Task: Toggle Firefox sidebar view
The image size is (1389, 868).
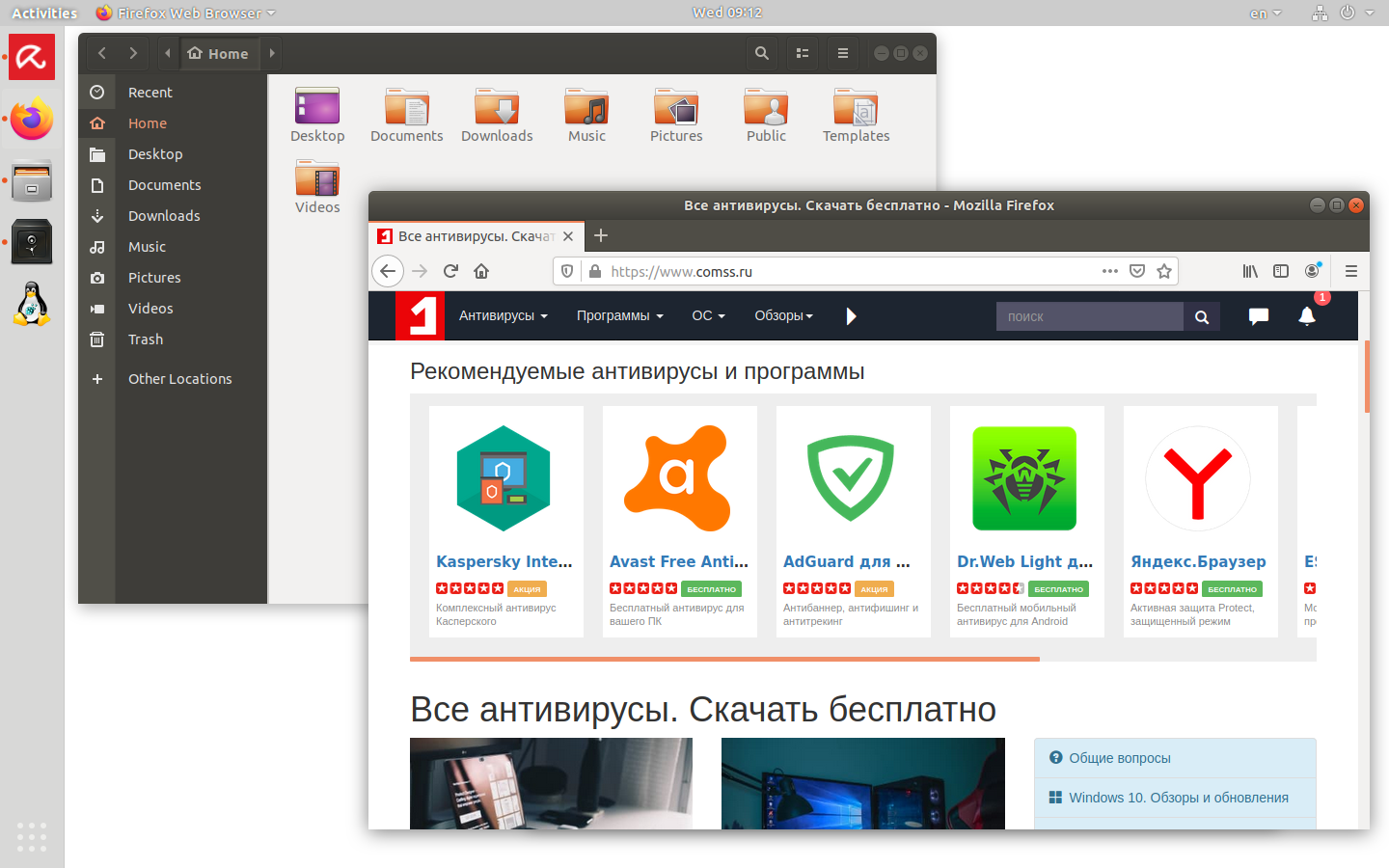Action: tap(1281, 271)
